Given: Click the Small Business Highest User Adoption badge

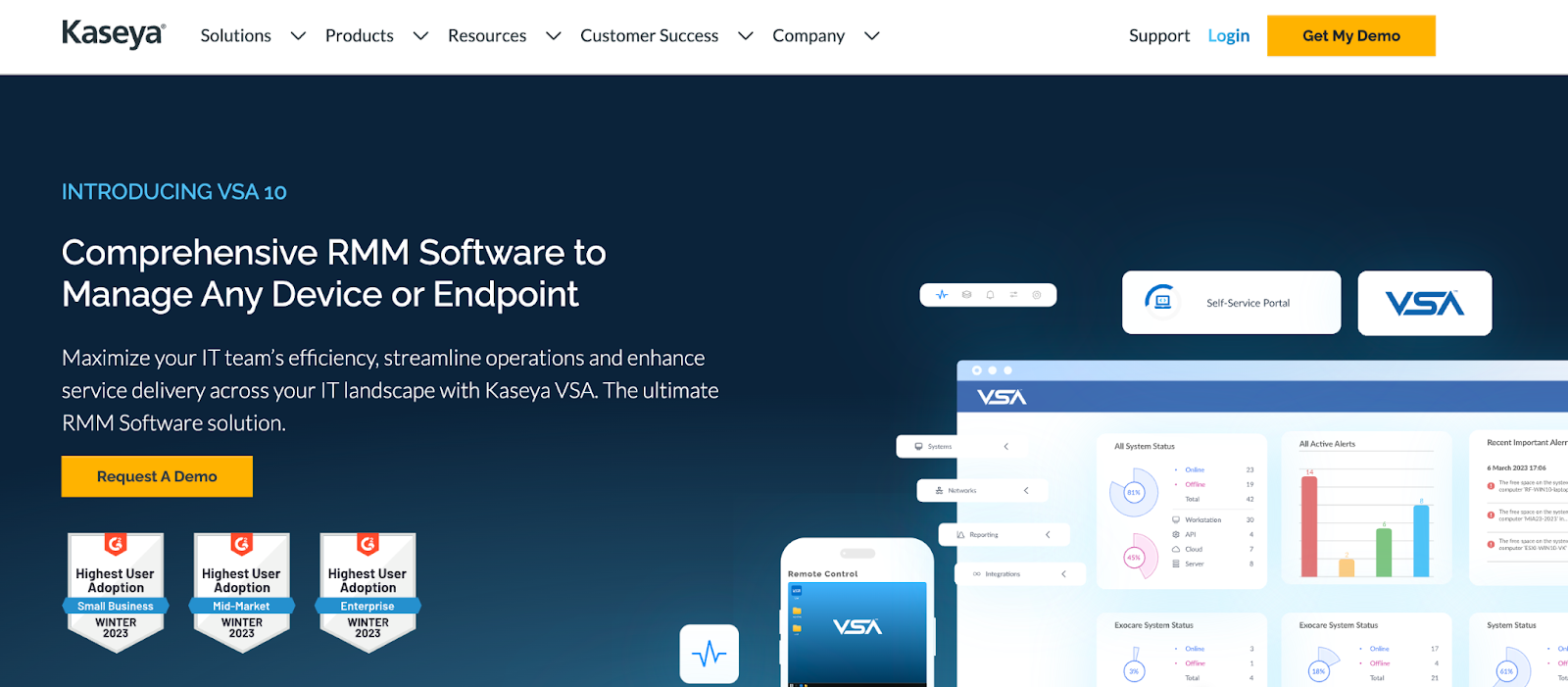Looking at the screenshot, I should click(116, 592).
